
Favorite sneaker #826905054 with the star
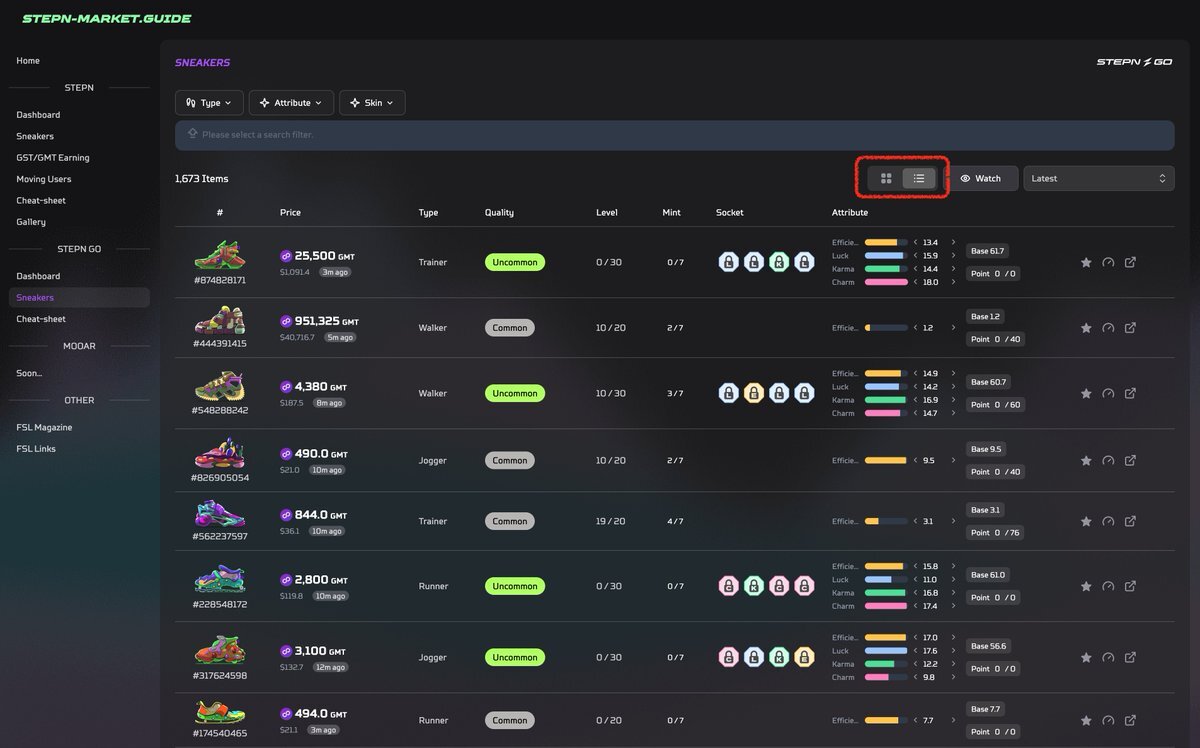tap(1086, 460)
